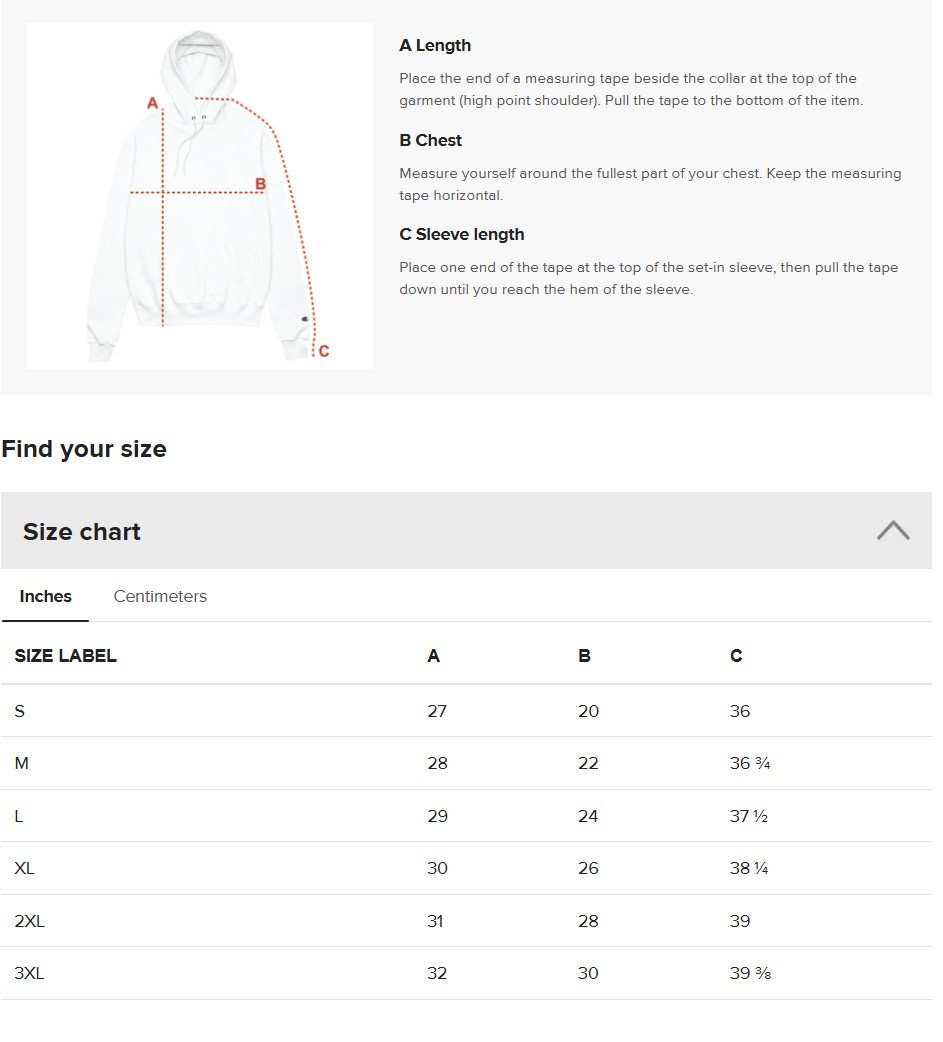Click the SIZE LABEL column header
The width and height of the screenshot is (943, 1042).
pyautogui.click(x=66, y=656)
